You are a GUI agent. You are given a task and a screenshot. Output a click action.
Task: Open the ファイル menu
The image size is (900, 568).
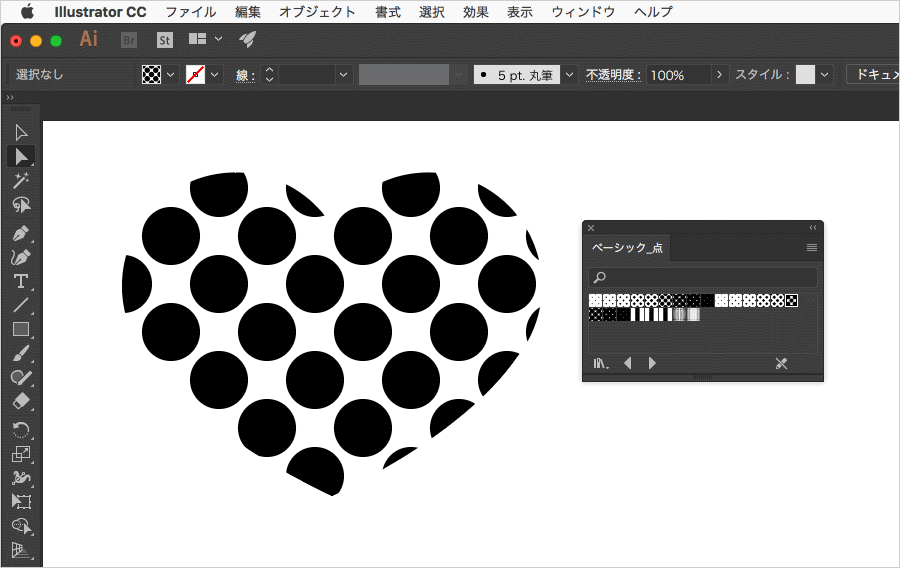(191, 11)
